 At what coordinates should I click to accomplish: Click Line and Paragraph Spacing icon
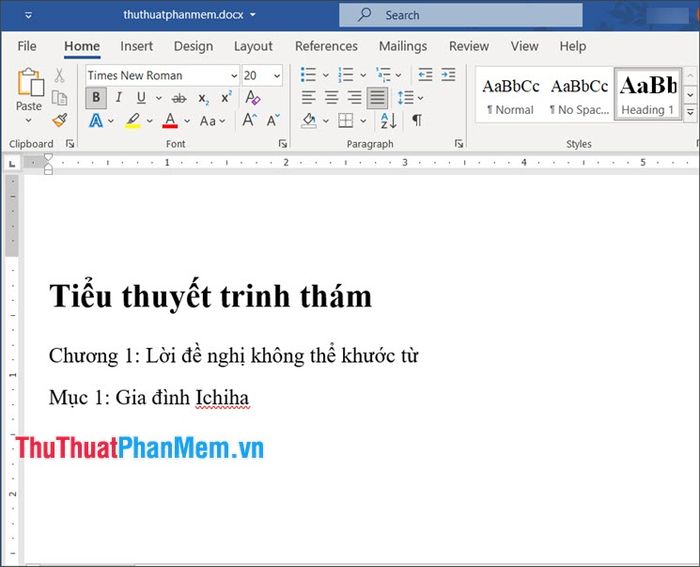coord(405,98)
